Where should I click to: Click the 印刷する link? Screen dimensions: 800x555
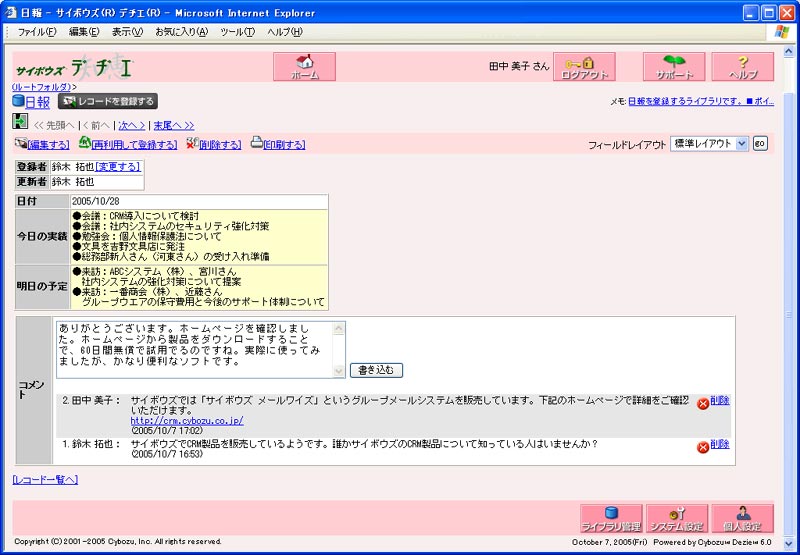coord(284,145)
